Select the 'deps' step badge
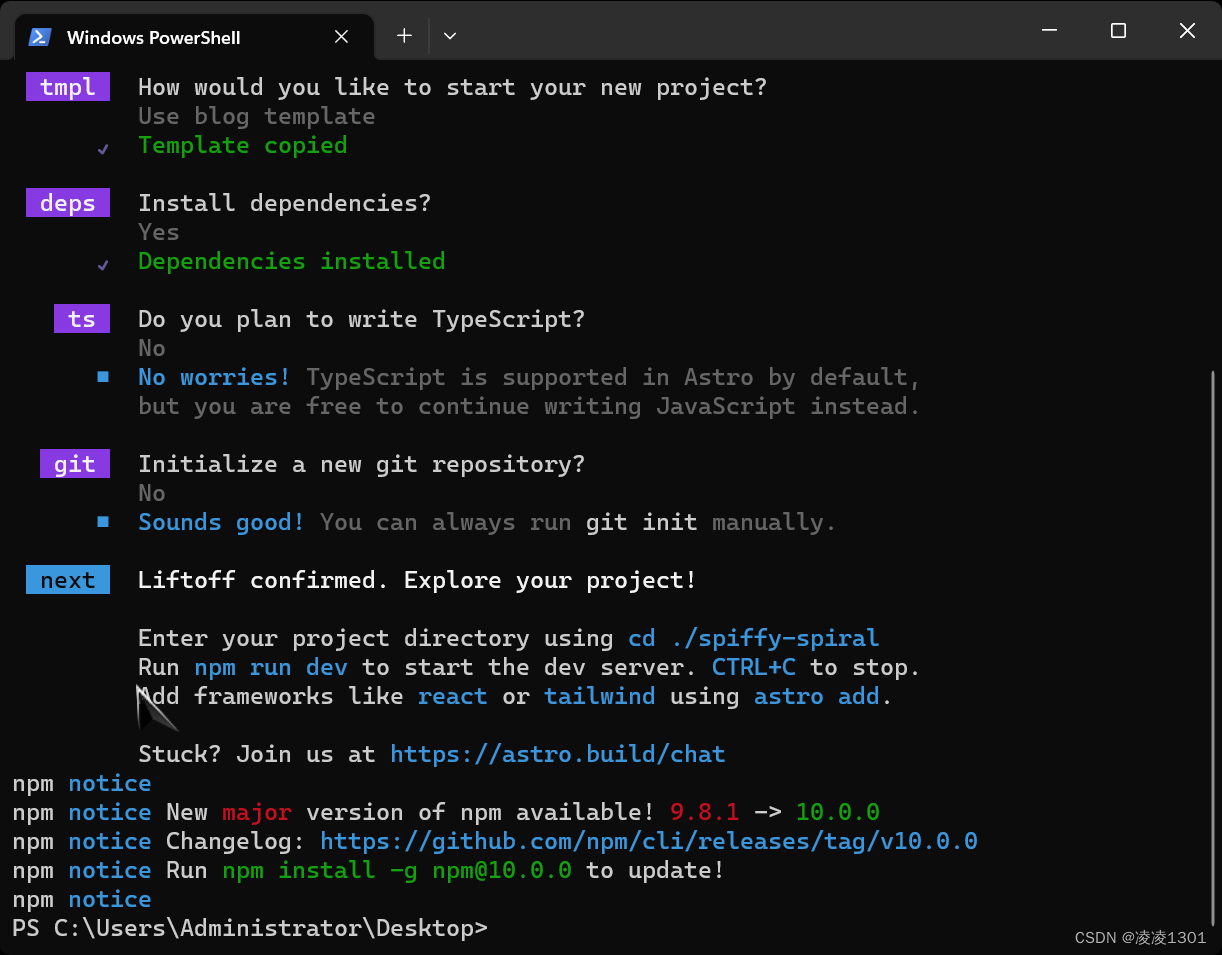 [67, 202]
